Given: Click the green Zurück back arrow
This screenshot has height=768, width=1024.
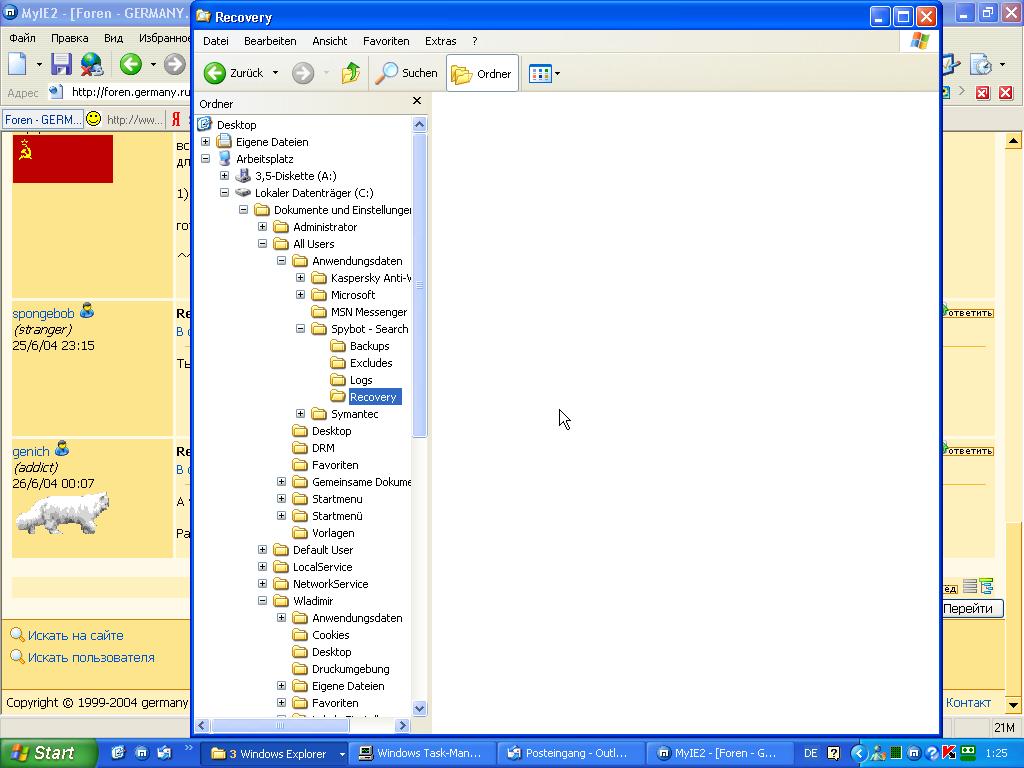Looking at the screenshot, I should (x=215, y=73).
